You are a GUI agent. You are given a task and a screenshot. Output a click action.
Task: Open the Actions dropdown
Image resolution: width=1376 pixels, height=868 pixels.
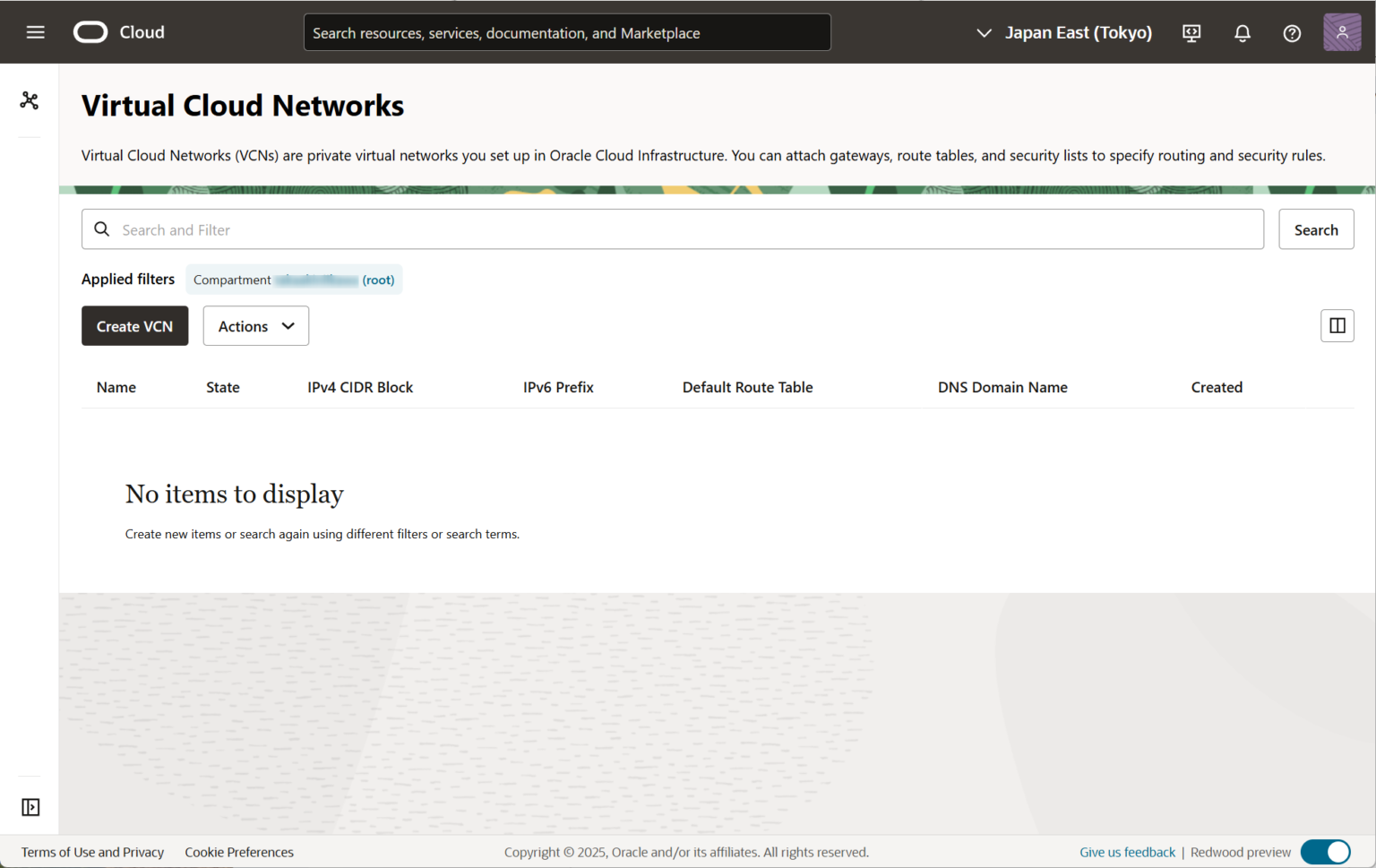point(255,326)
